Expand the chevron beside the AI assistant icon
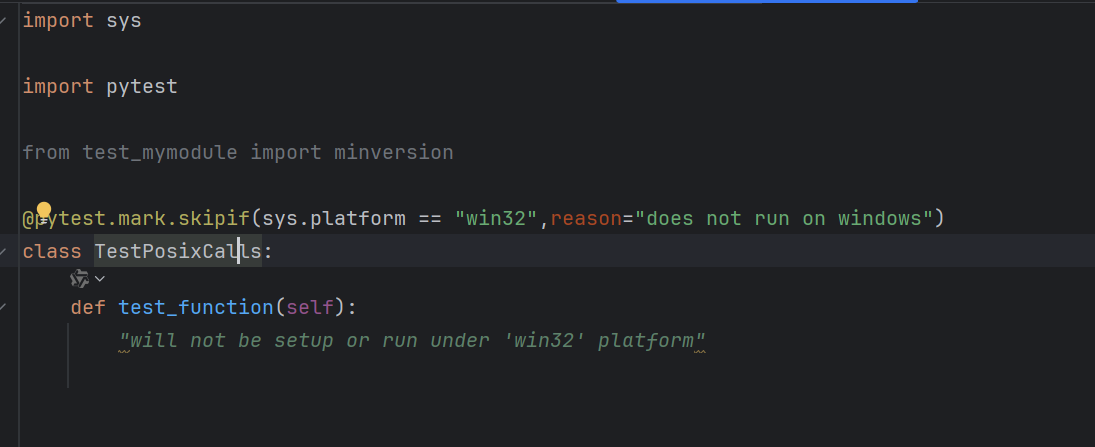 coord(100,279)
